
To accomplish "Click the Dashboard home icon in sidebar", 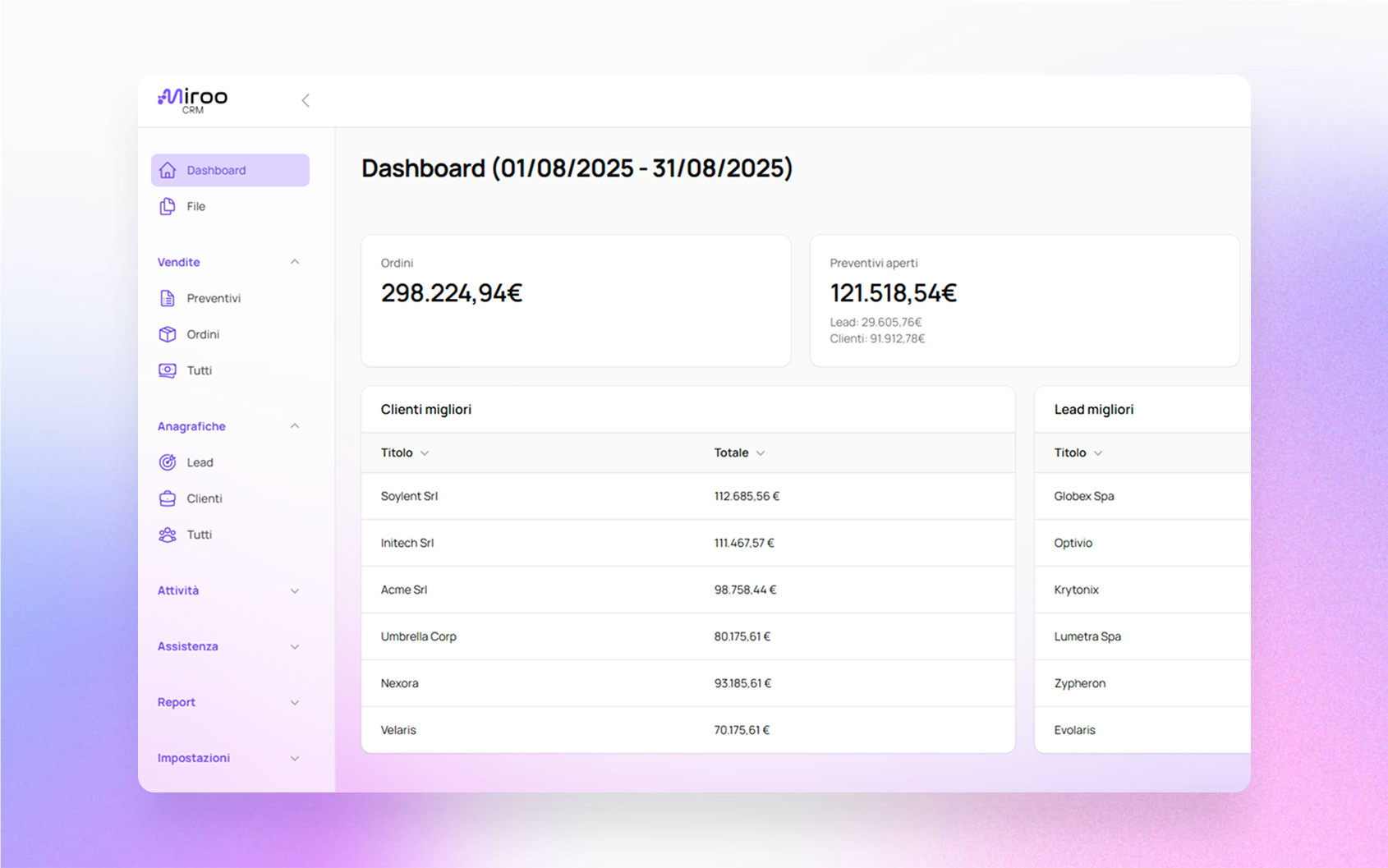I will click(168, 170).
